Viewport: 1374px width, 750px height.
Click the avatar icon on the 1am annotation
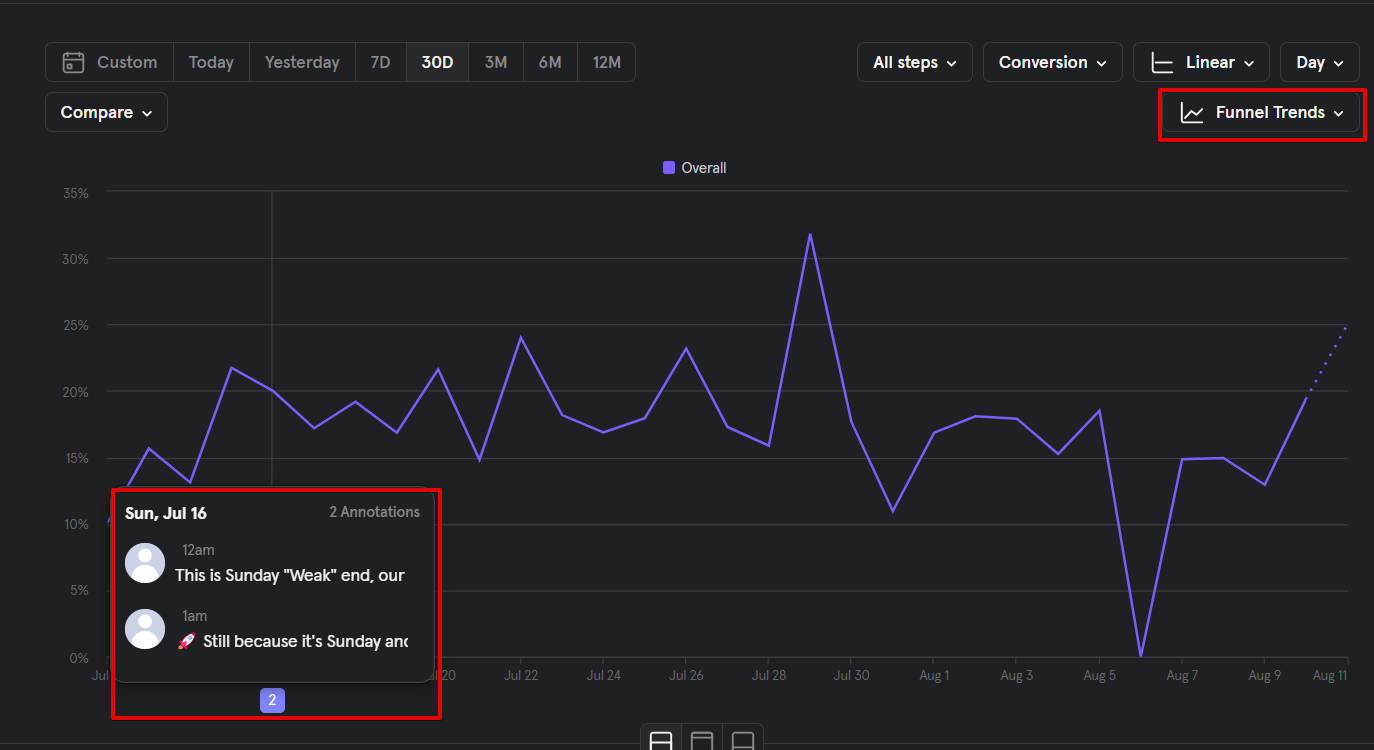click(x=145, y=629)
